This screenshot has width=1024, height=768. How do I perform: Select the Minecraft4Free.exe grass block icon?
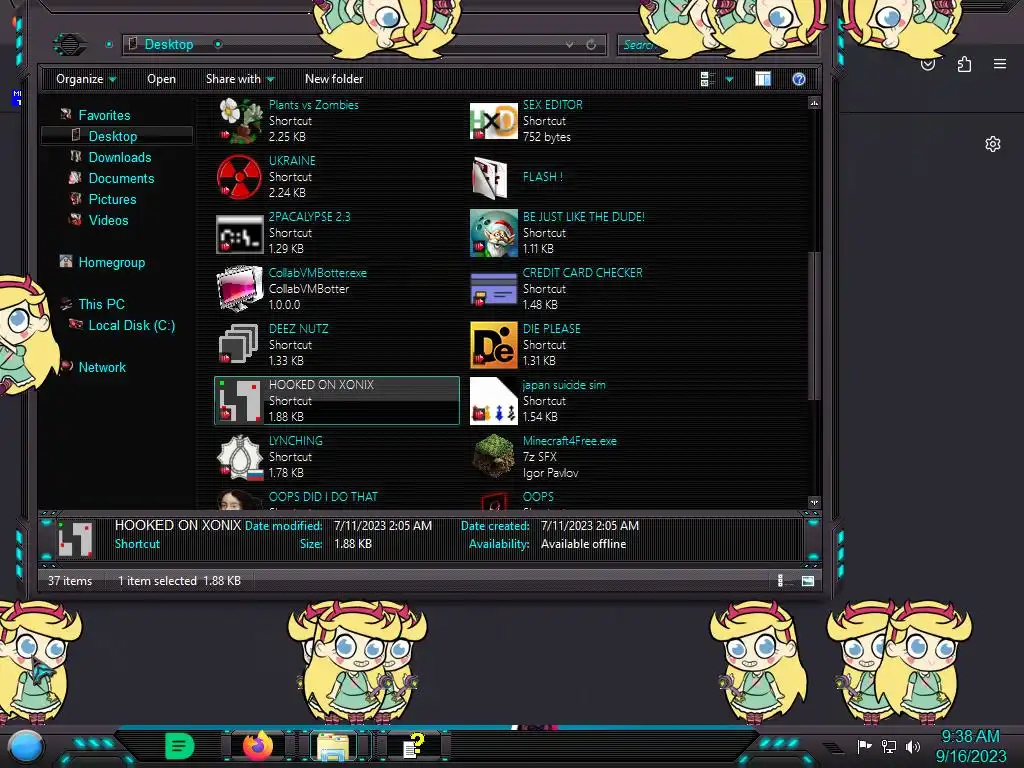tap(494, 456)
